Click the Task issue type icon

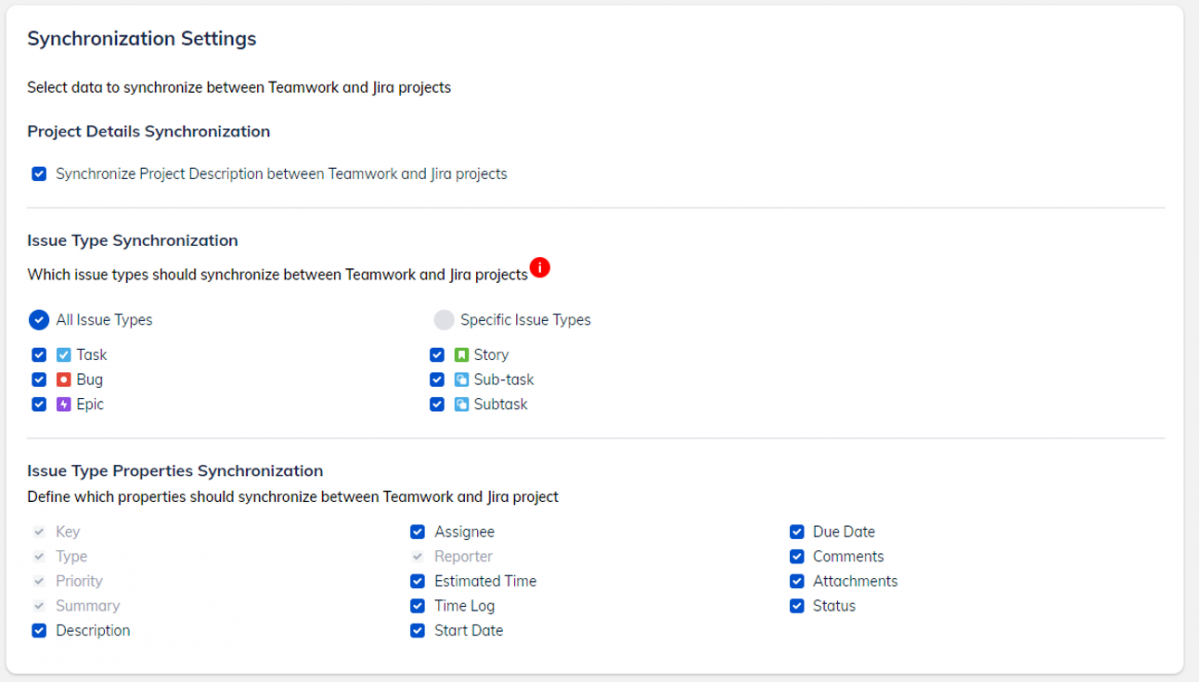pyautogui.click(x=63, y=354)
